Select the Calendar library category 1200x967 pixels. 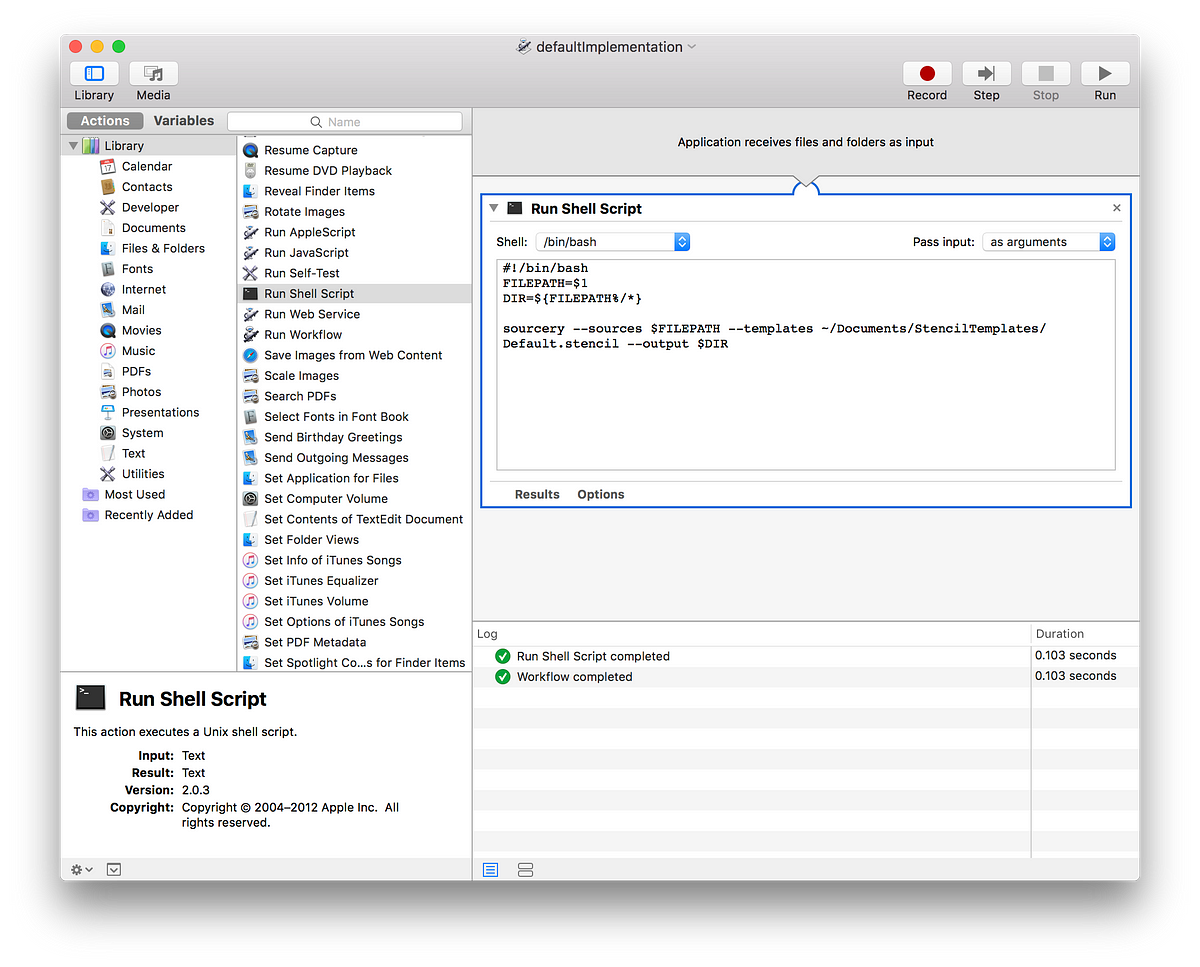tap(146, 167)
